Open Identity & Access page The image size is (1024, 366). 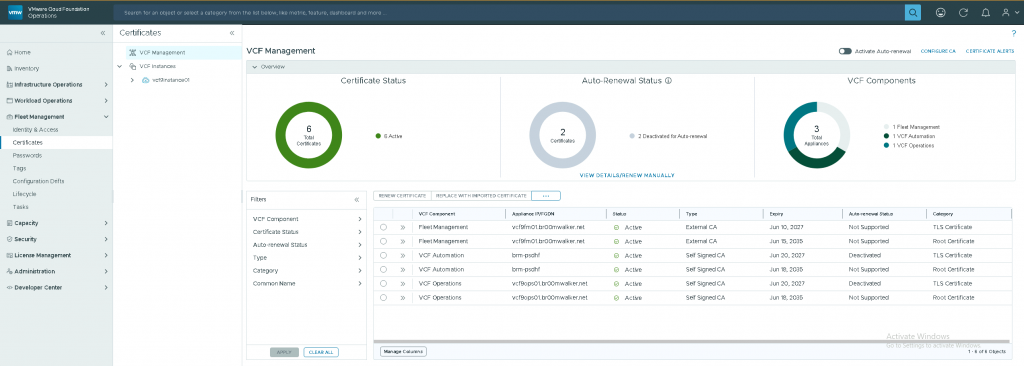(35, 129)
